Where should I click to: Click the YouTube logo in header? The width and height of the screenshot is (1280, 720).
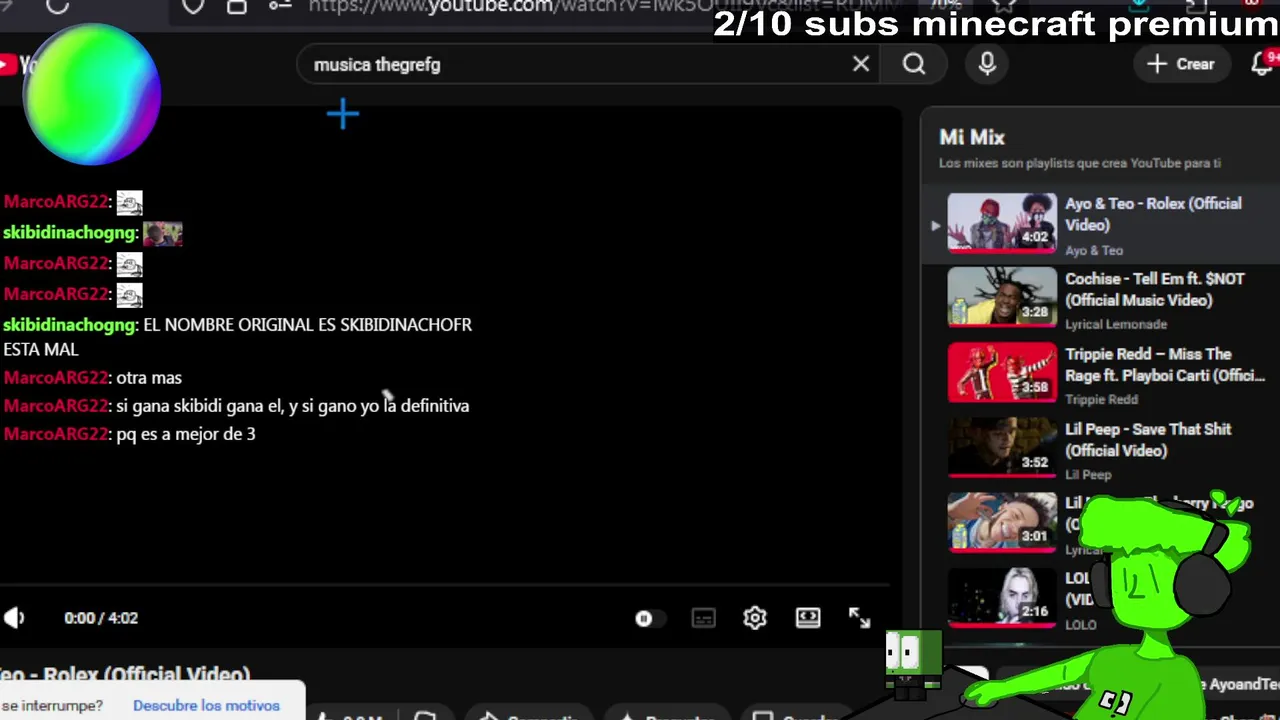(x=18, y=65)
